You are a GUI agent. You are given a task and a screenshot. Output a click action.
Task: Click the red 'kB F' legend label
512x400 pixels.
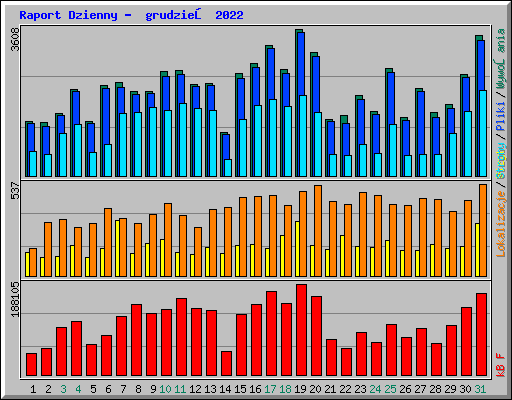pyautogui.click(x=500, y=365)
